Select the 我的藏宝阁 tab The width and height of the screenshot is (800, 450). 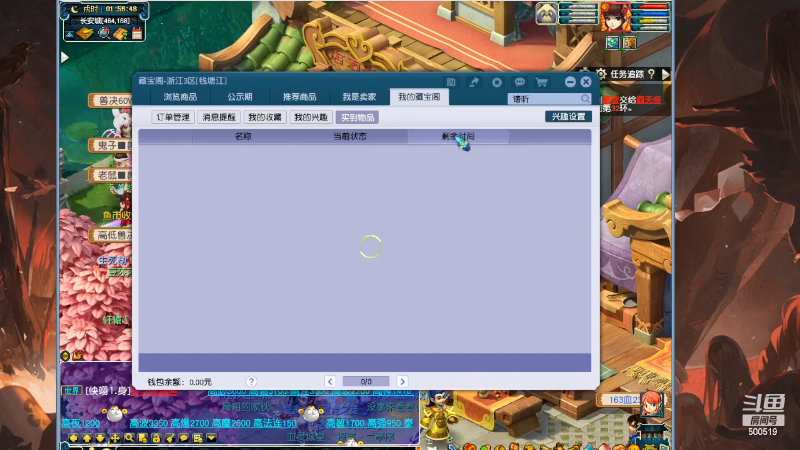[x=419, y=97]
